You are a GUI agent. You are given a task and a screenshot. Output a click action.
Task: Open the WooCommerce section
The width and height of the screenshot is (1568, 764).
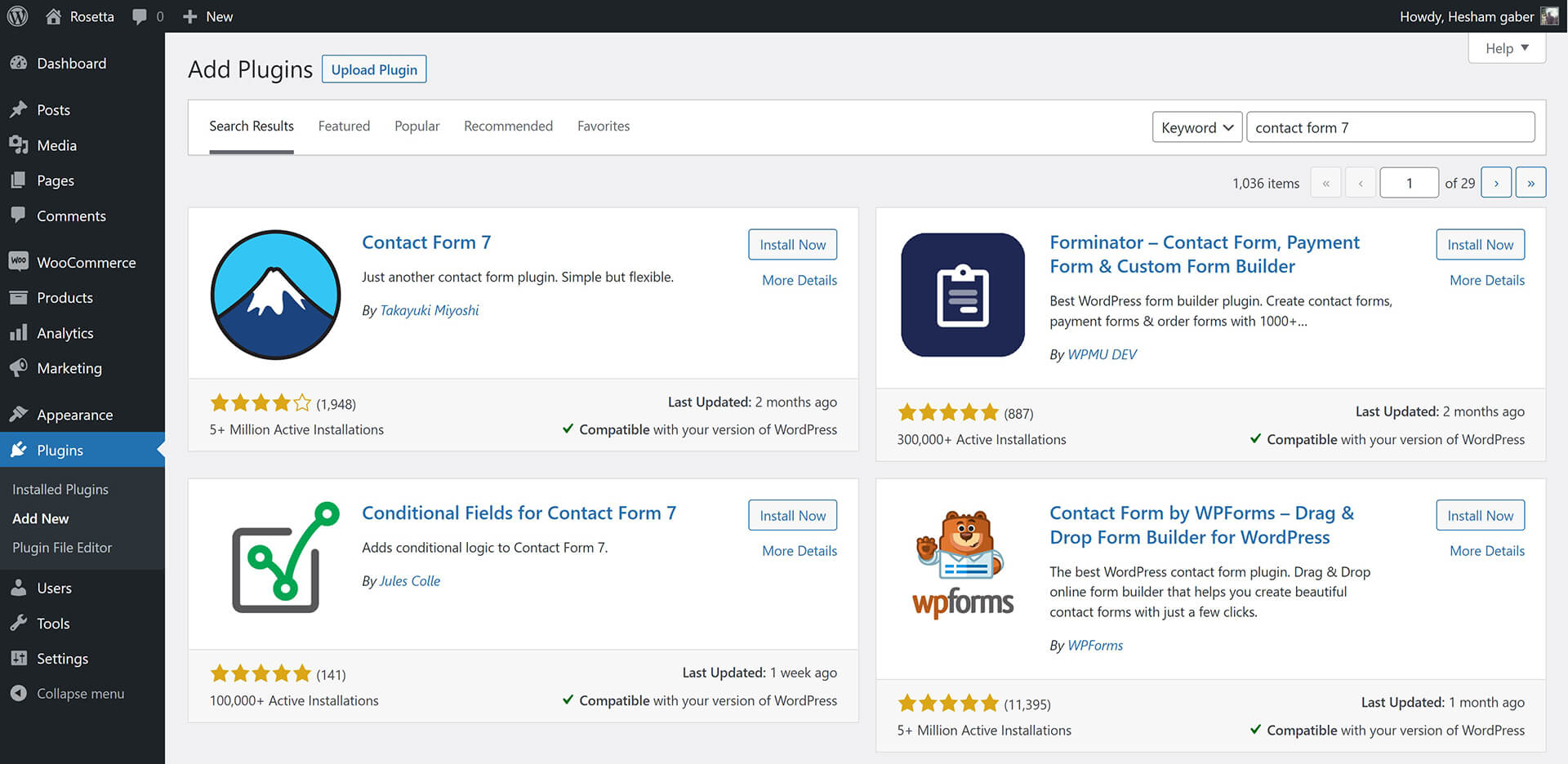(x=86, y=262)
